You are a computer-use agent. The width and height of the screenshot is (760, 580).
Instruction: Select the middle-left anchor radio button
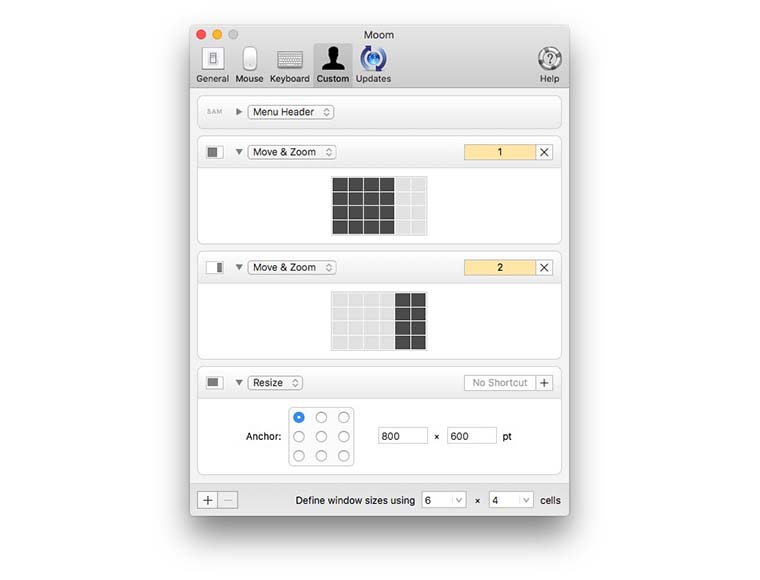[299, 437]
